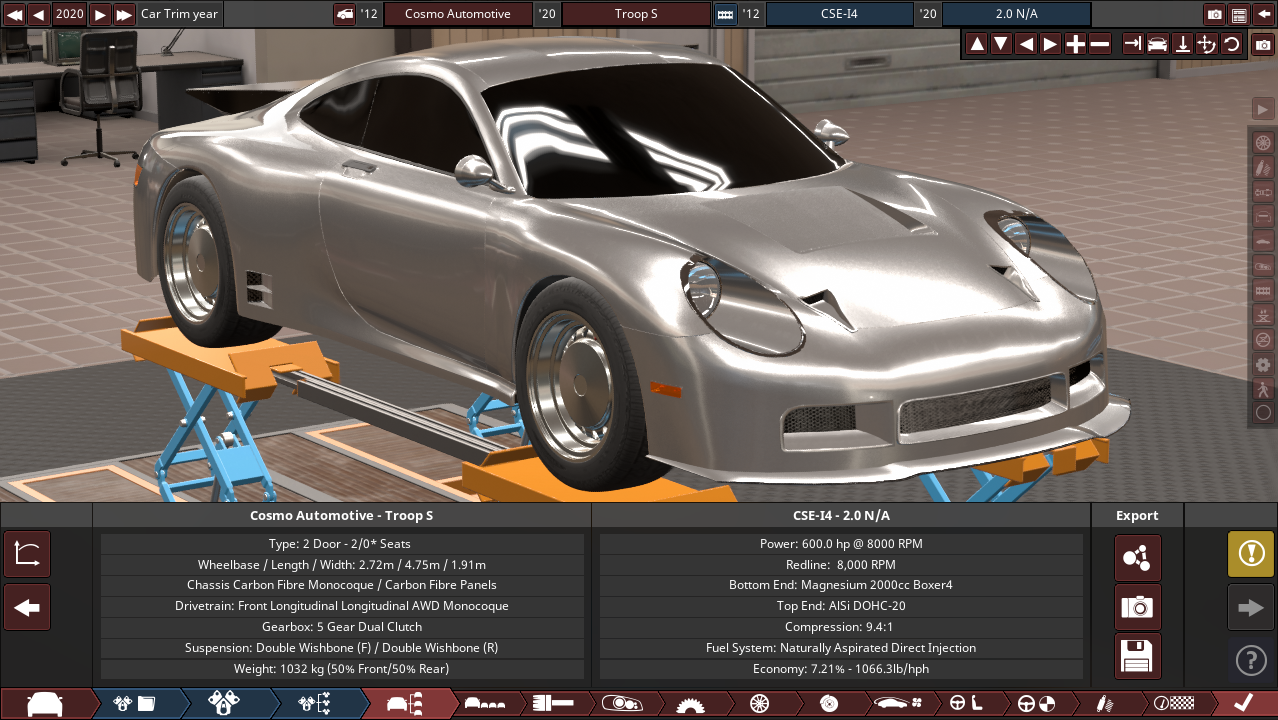This screenshot has width=1278, height=720.
Task: Open the wheels and tyres tab
Action: [x=758, y=703]
